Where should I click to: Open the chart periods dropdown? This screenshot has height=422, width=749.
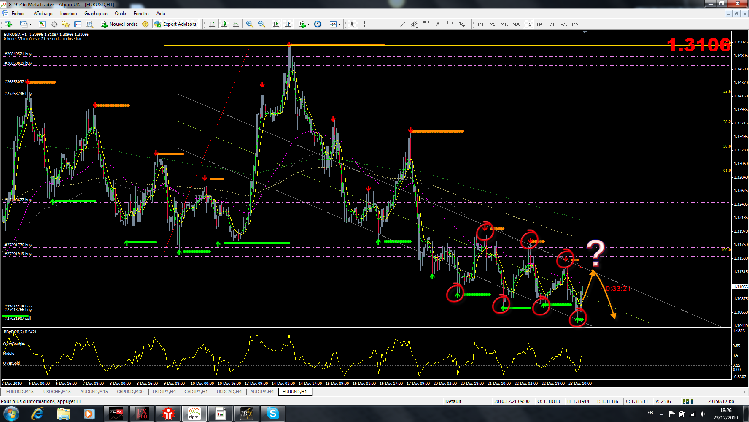point(317,23)
